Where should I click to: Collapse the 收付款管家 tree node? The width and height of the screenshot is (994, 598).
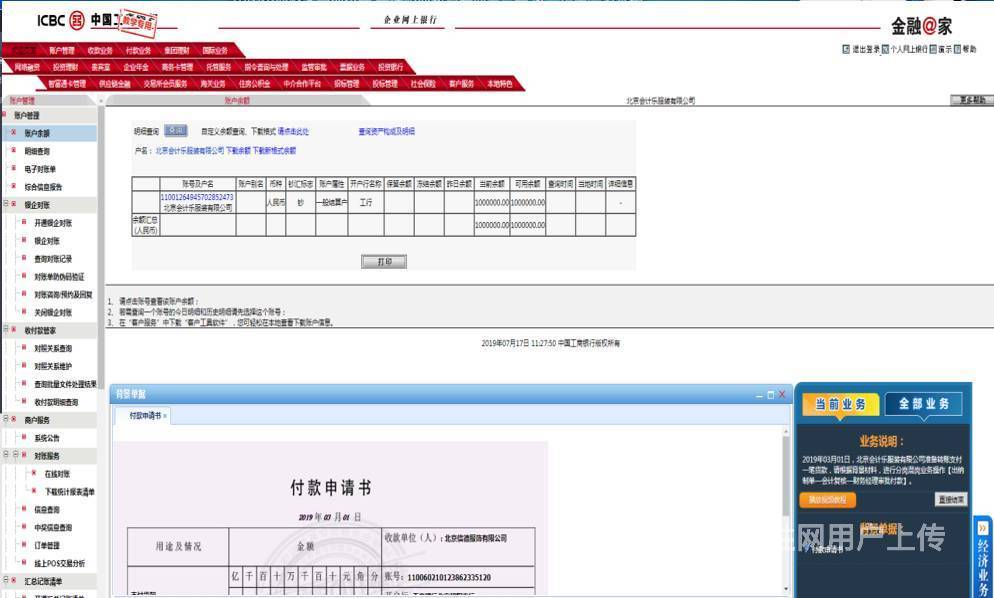[x=6, y=330]
